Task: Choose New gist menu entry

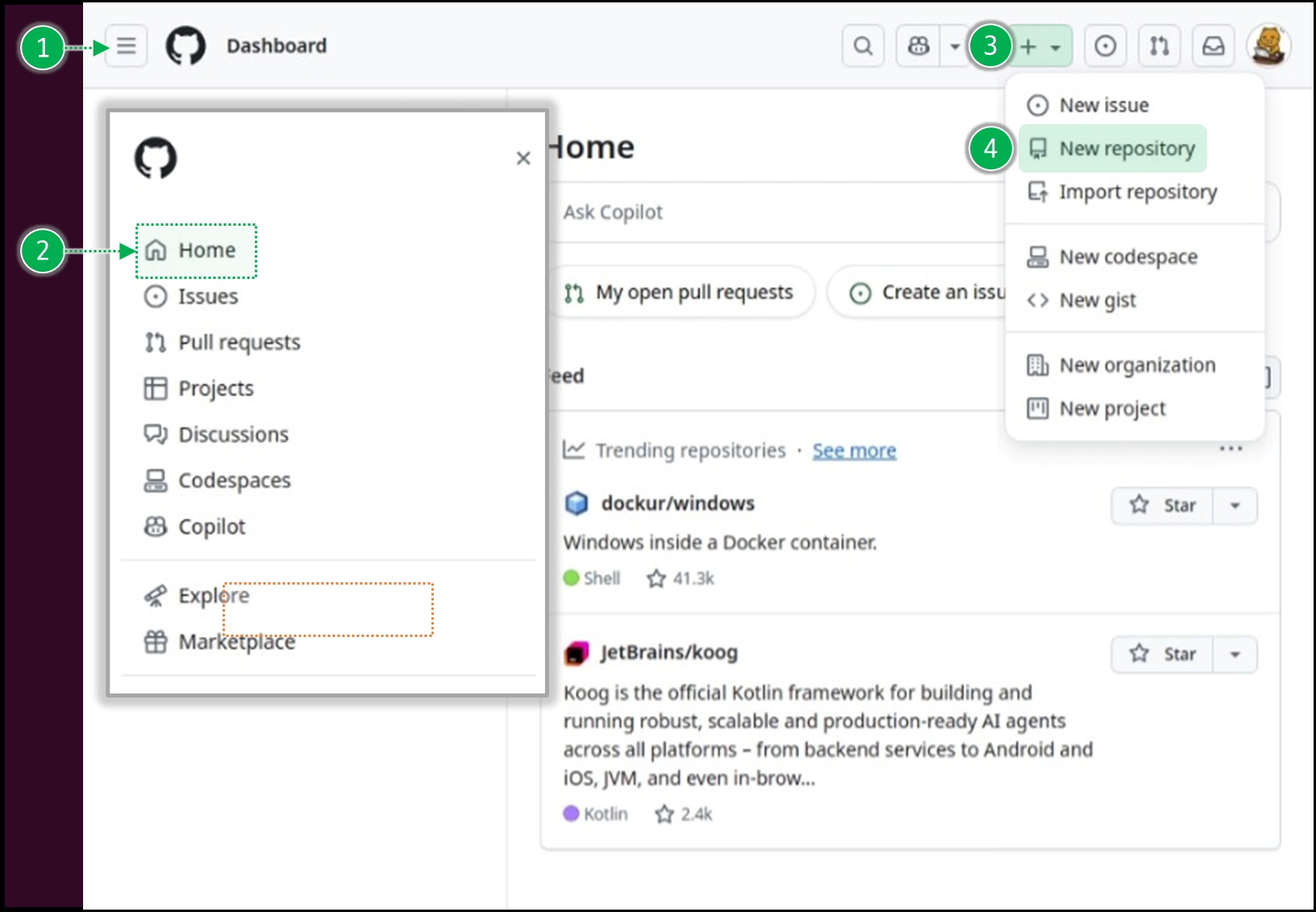Action: pos(1133,300)
